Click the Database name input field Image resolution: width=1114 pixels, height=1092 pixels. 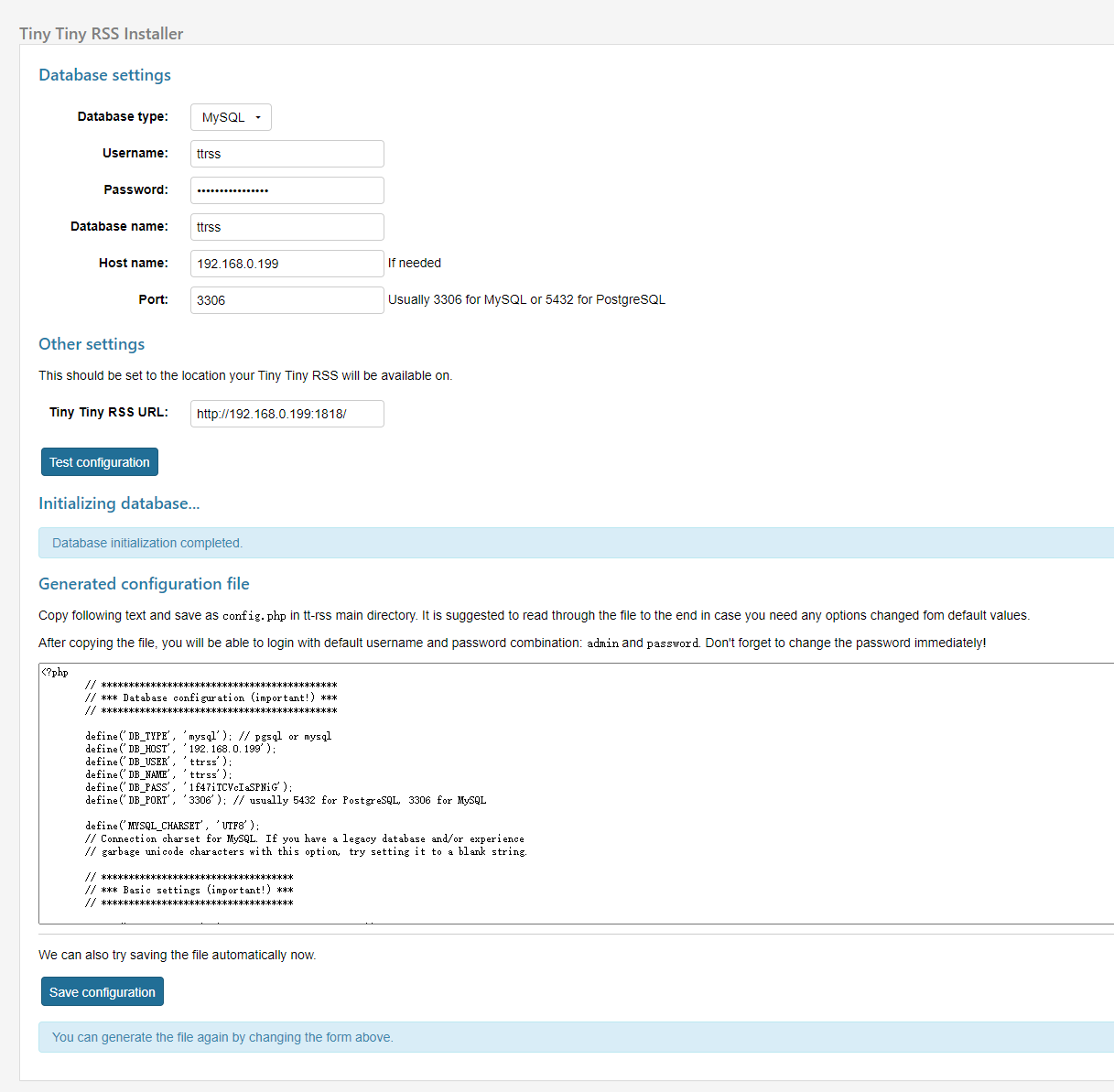[287, 227]
